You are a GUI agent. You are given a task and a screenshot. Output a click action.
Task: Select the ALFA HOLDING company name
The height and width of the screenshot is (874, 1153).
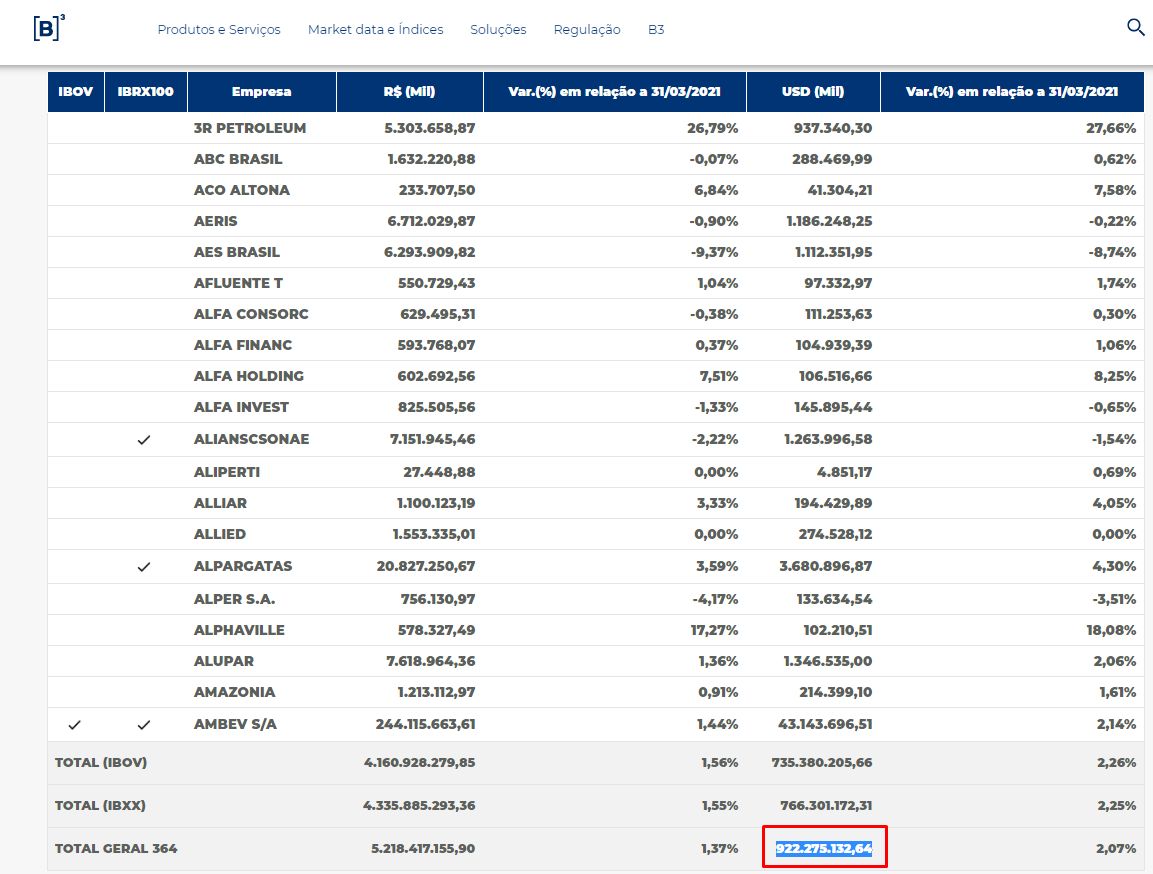249,376
